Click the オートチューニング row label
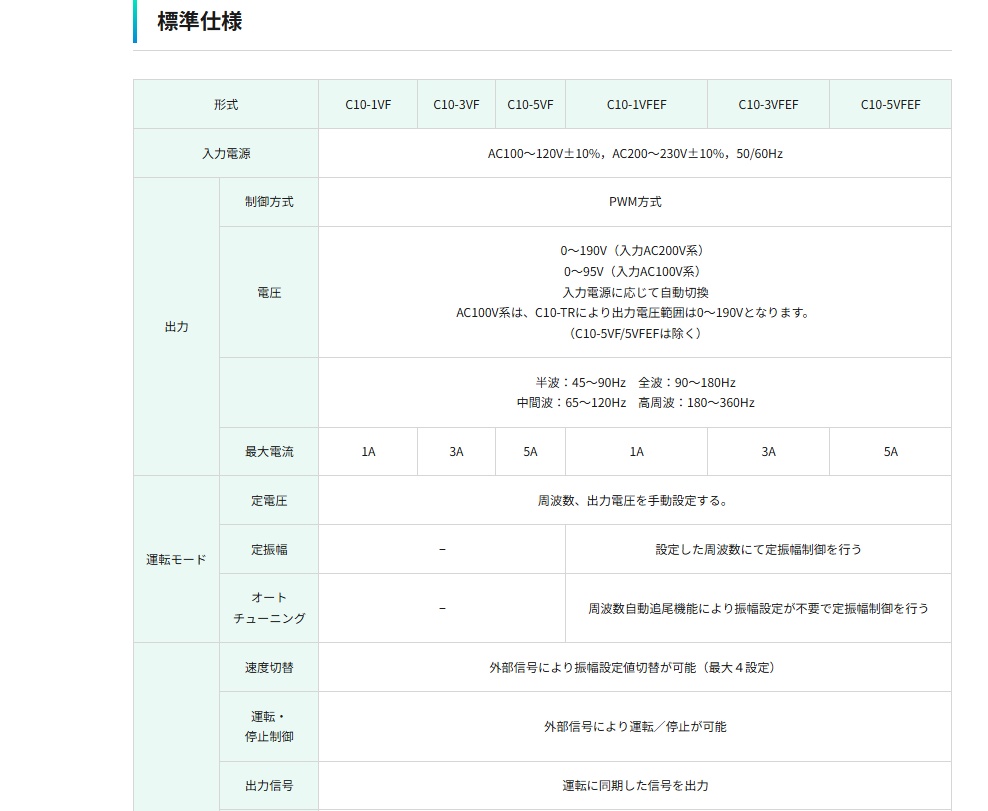Viewport: 988px width, 811px height. [269, 608]
